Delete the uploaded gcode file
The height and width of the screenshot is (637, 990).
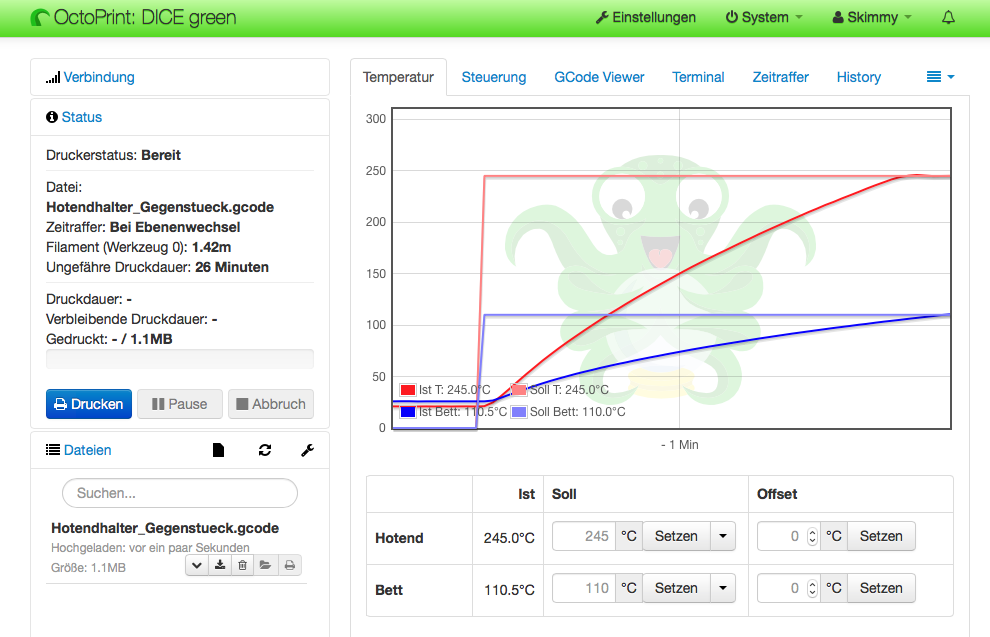pos(243,566)
